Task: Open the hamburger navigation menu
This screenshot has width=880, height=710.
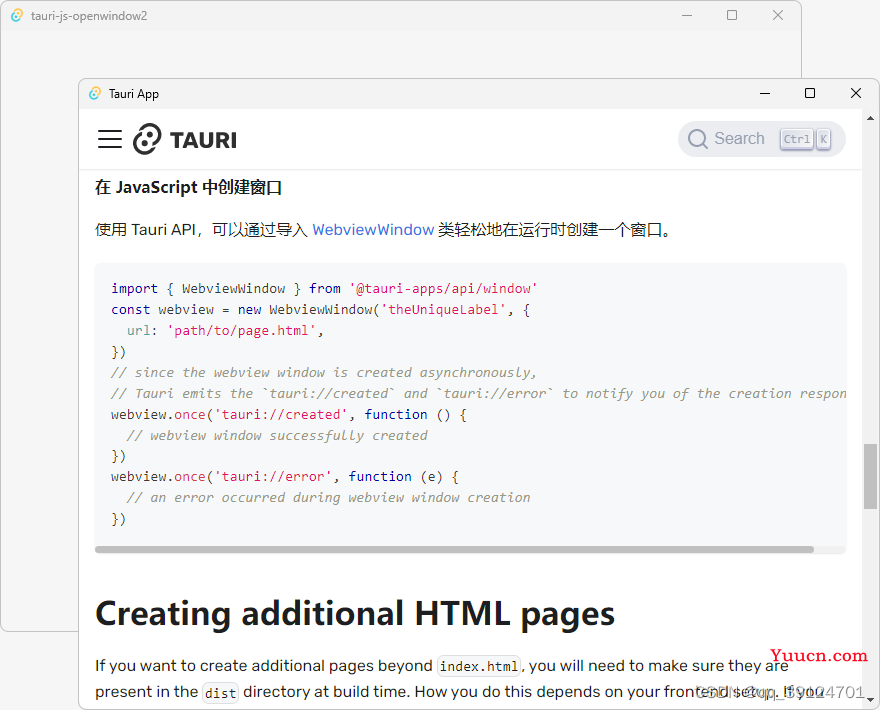Action: tap(109, 139)
